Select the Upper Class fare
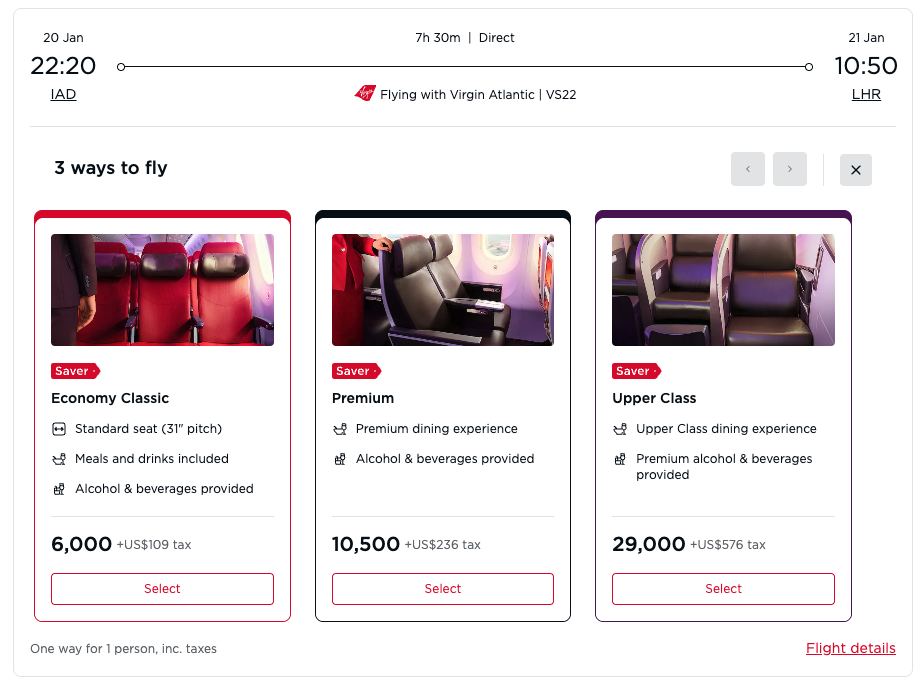 [722, 588]
